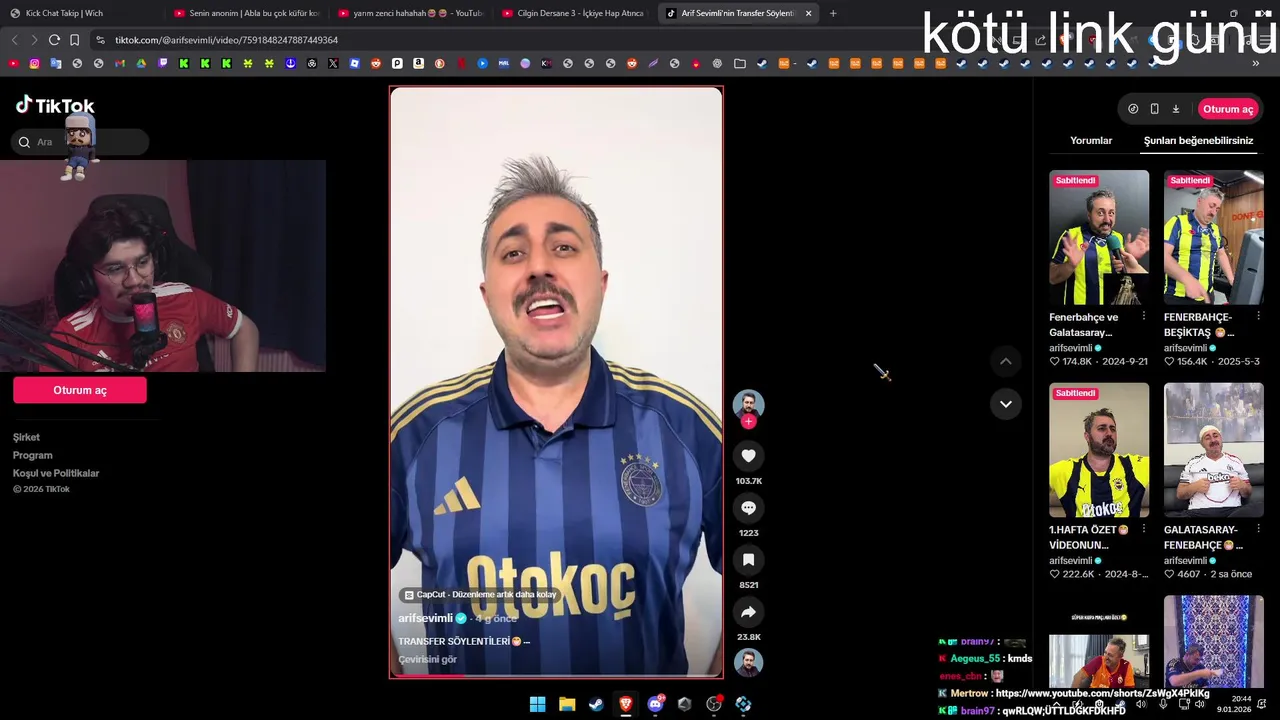Go to the next video with down chevron
This screenshot has width=1280, height=720.
pos(1005,404)
